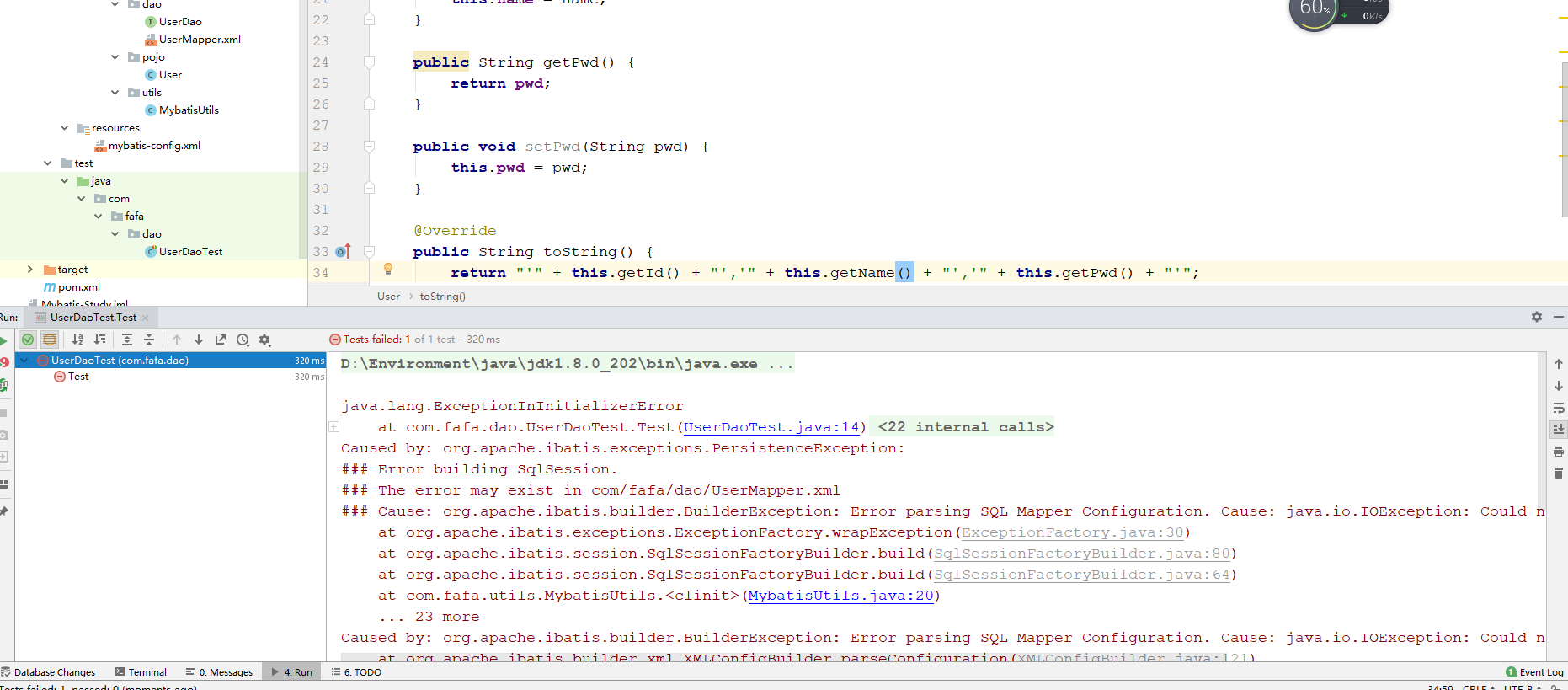This screenshot has height=690, width=1568.
Task: Toggle soft-wrap in the console
Action: [1559, 408]
